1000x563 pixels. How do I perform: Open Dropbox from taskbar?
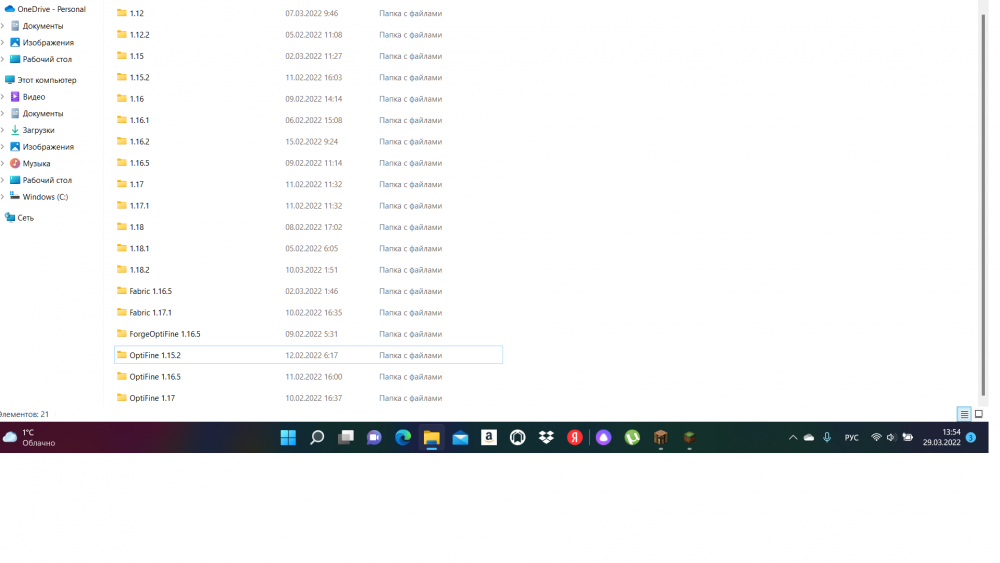(x=547, y=437)
